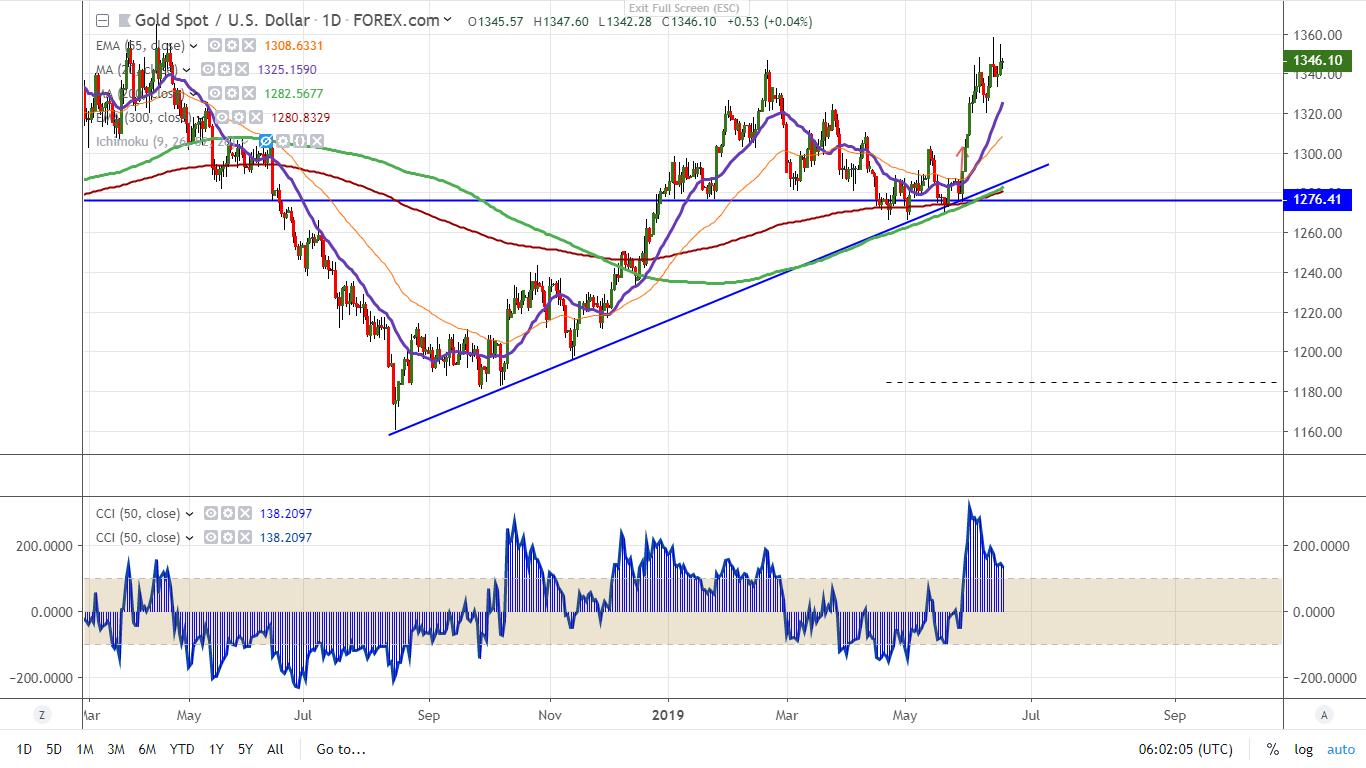
Task: Open settings for EMA (300, close)
Action: point(237,118)
